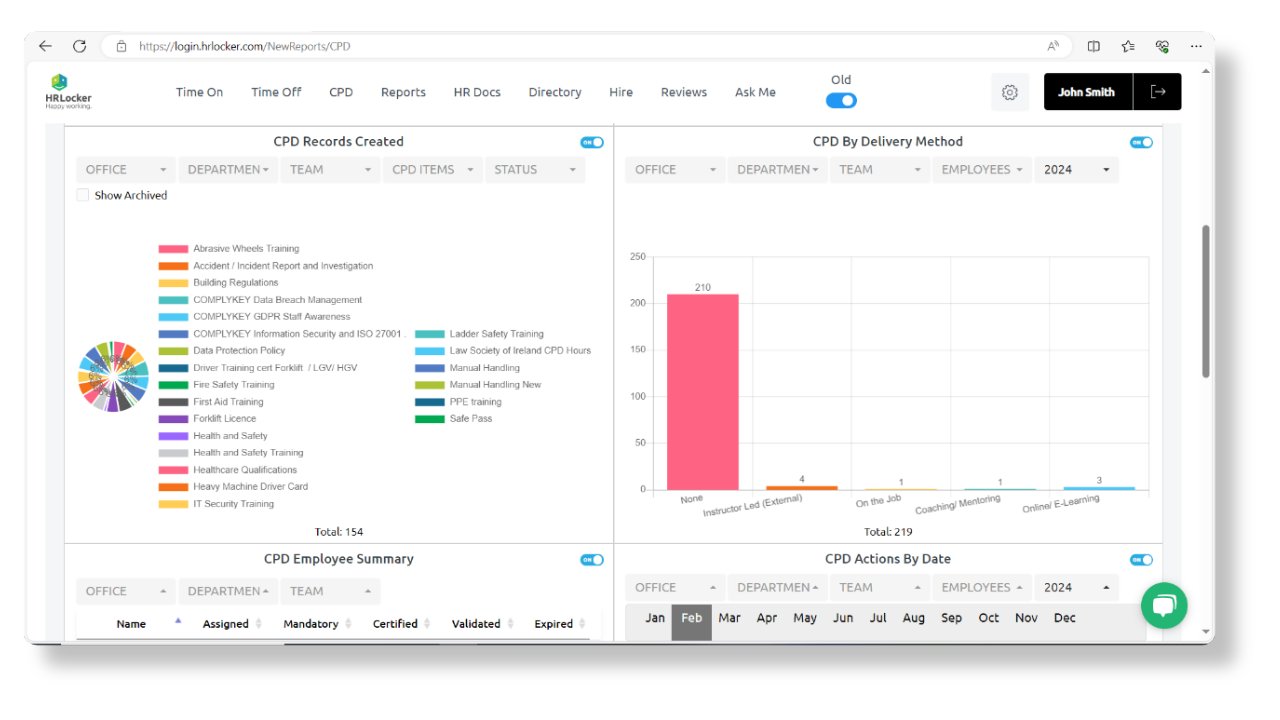1280x720 pixels.
Task: Disable the CPD Records Created panel toggle
Action: point(592,142)
